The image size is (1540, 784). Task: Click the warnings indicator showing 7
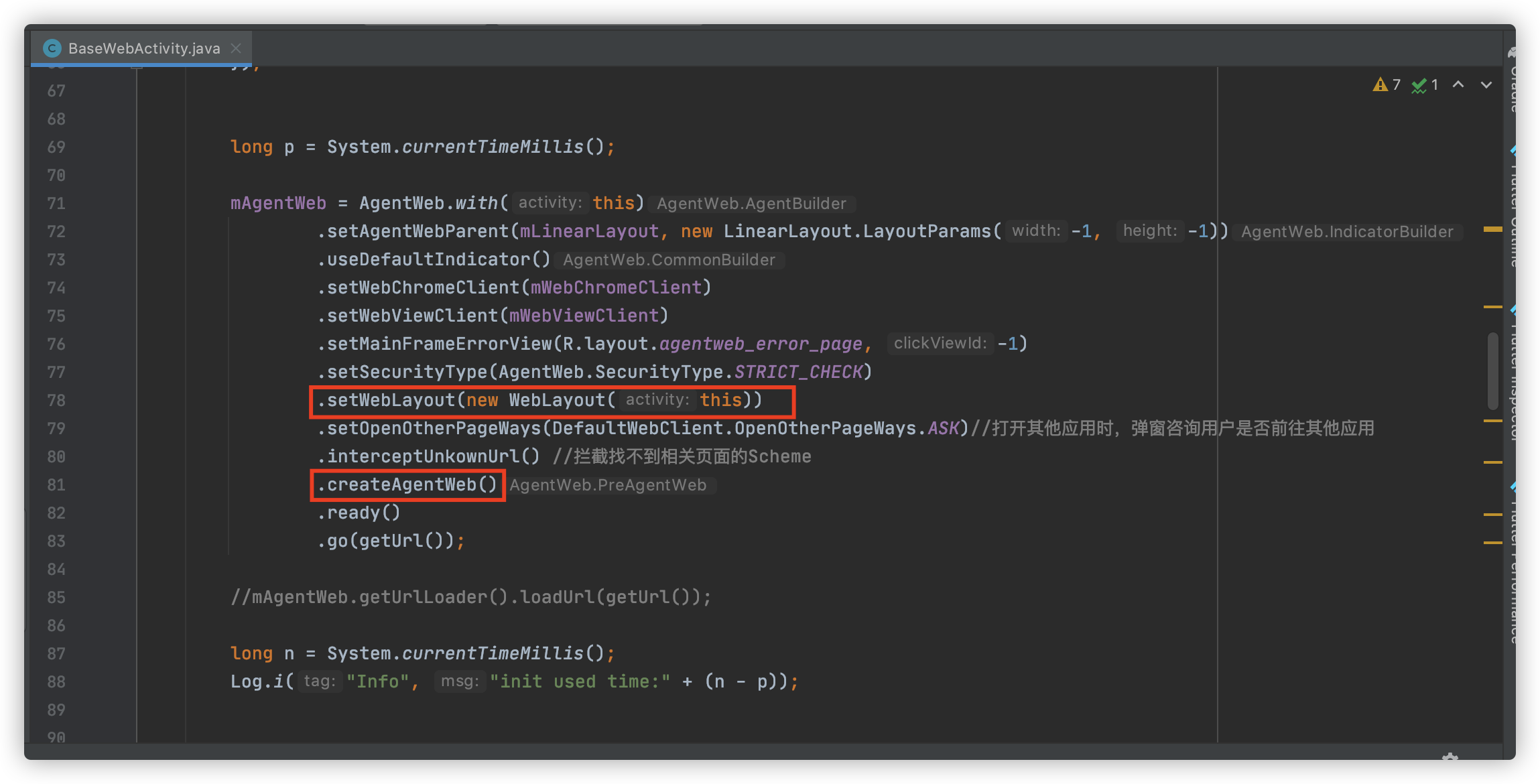click(x=1386, y=85)
